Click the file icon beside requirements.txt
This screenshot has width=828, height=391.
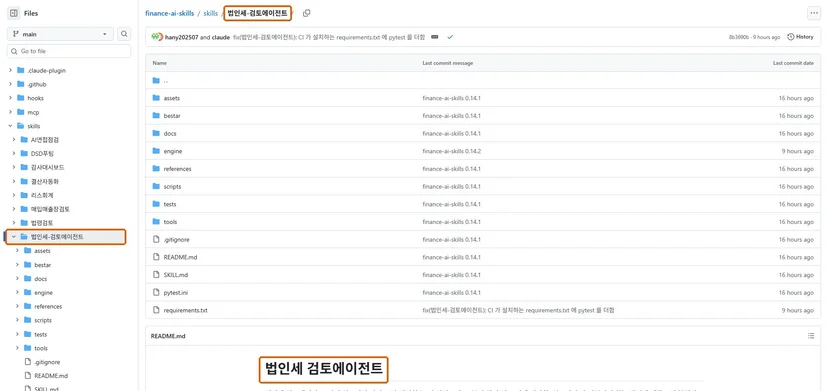(x=156, y=310)
